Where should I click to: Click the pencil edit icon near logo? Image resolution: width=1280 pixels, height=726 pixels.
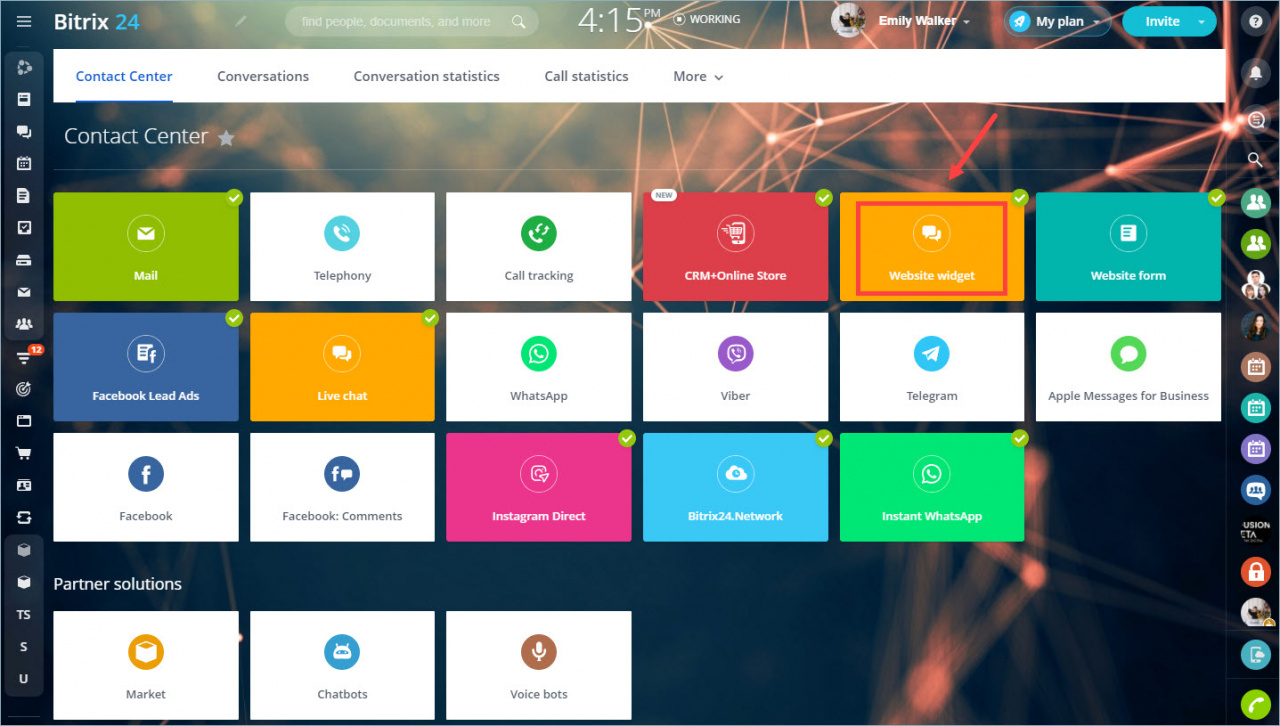241,21
